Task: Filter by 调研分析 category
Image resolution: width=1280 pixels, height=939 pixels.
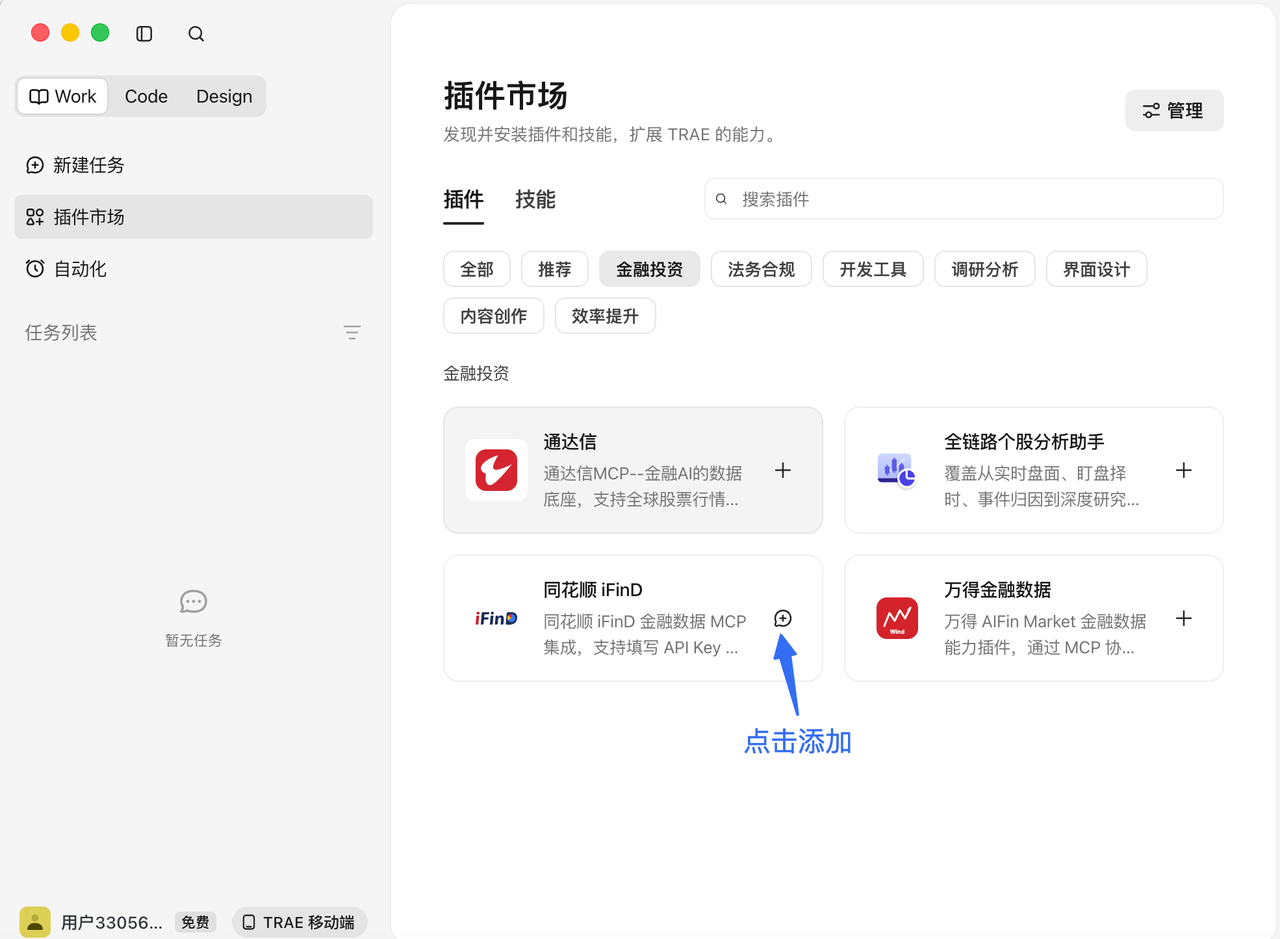Action: (985, 269)
